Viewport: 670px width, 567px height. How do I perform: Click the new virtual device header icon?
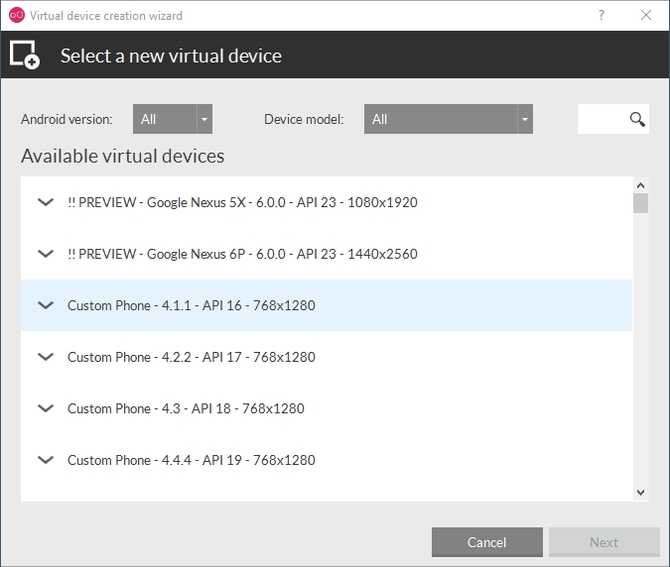24,55
